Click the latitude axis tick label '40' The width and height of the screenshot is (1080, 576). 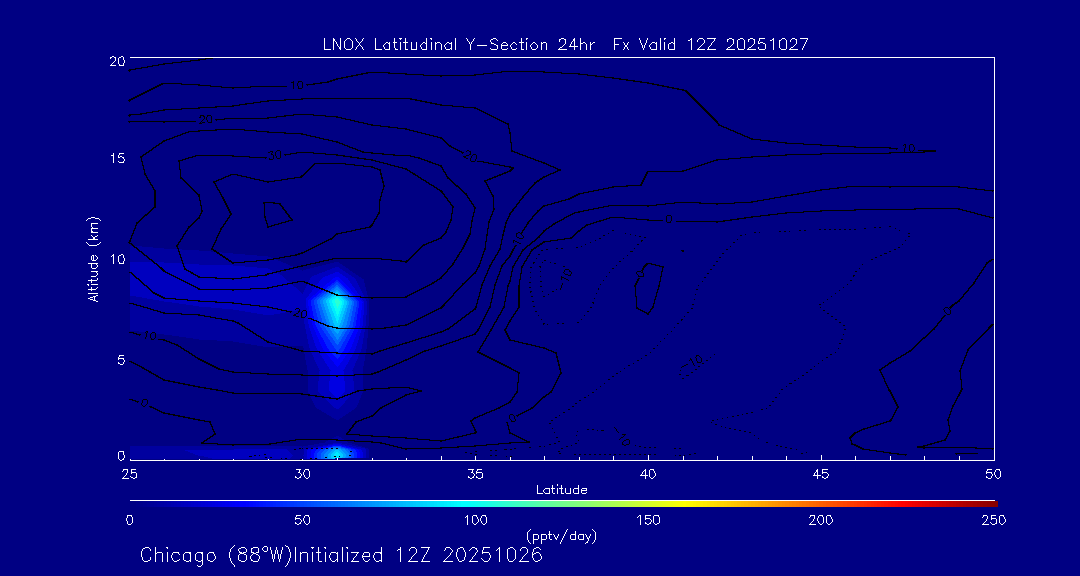tap(648, 474)
